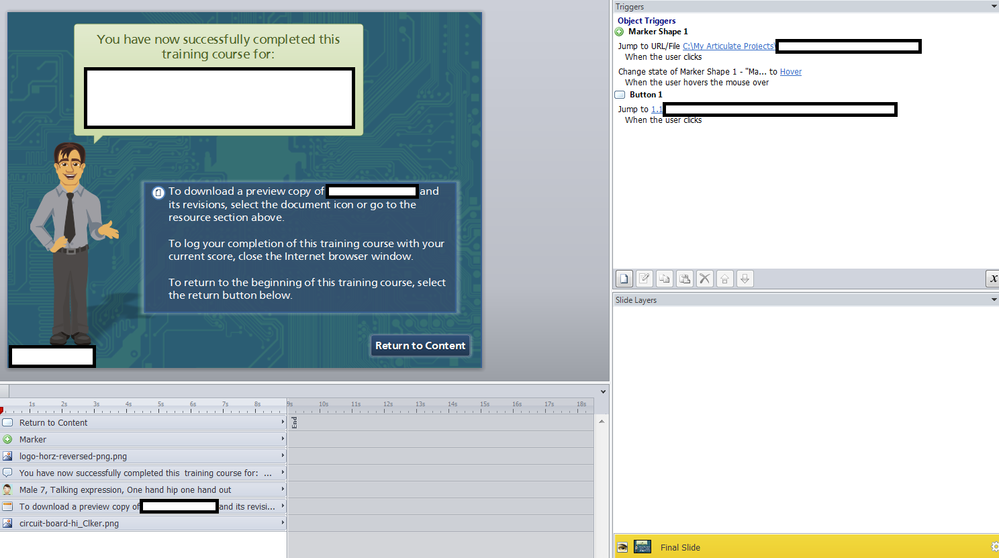This screenshot has width=999, height=558.
Task: Select 'Marker Shape 1' trigger heading
Action: (x=658, y=31)
